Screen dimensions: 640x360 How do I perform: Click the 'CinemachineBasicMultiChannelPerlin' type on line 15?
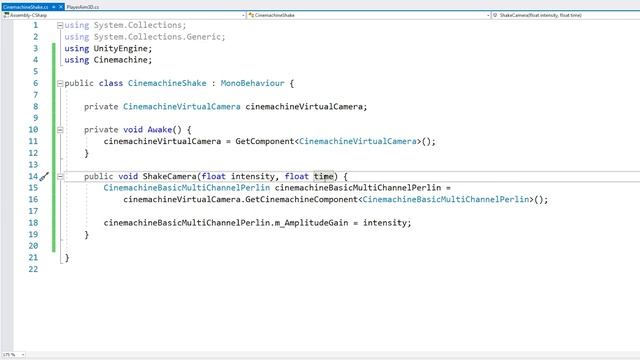pyautogui.click(x=187, y=188)
